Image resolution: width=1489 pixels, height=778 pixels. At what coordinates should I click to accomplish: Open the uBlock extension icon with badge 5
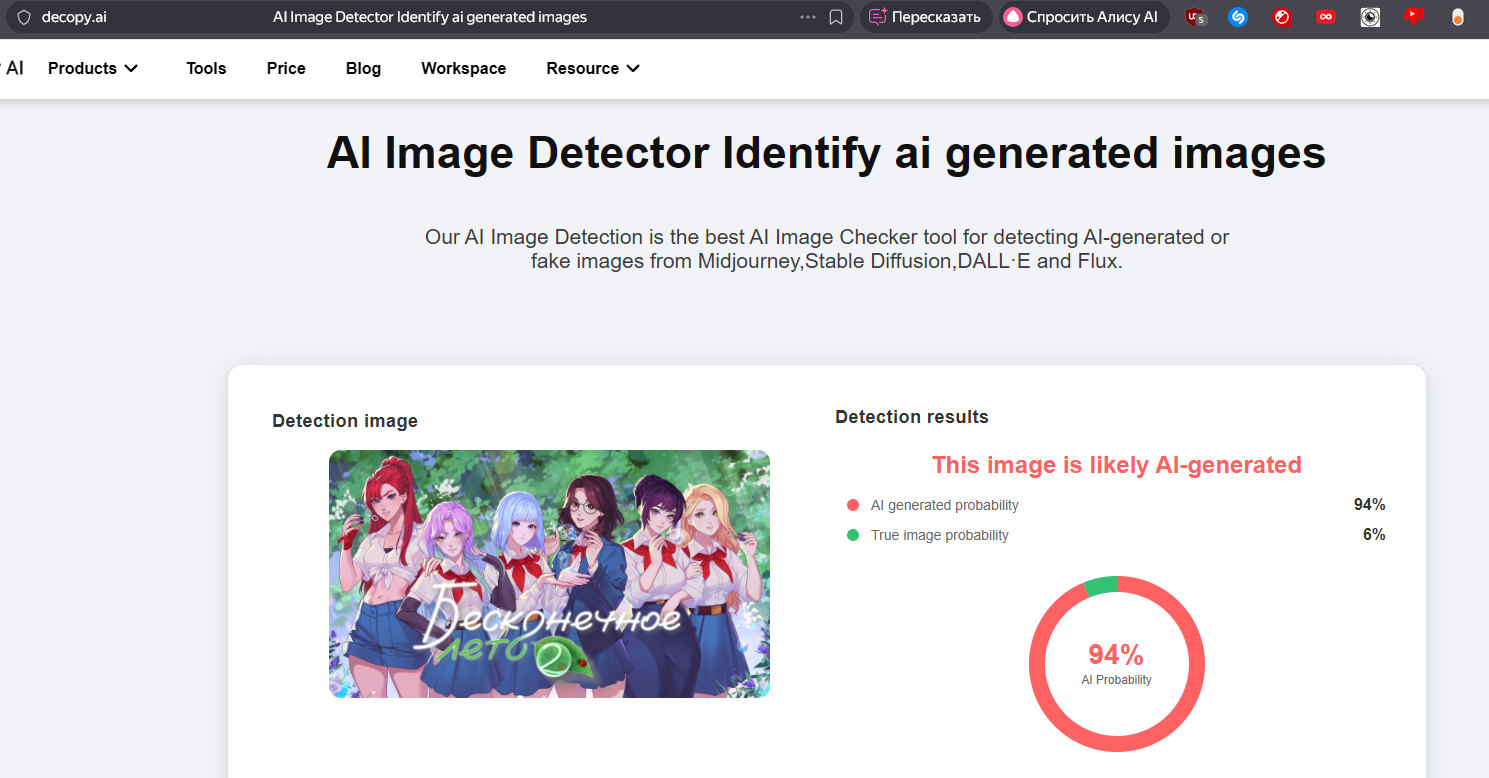pyautogui.click(x=1196, y=17)
